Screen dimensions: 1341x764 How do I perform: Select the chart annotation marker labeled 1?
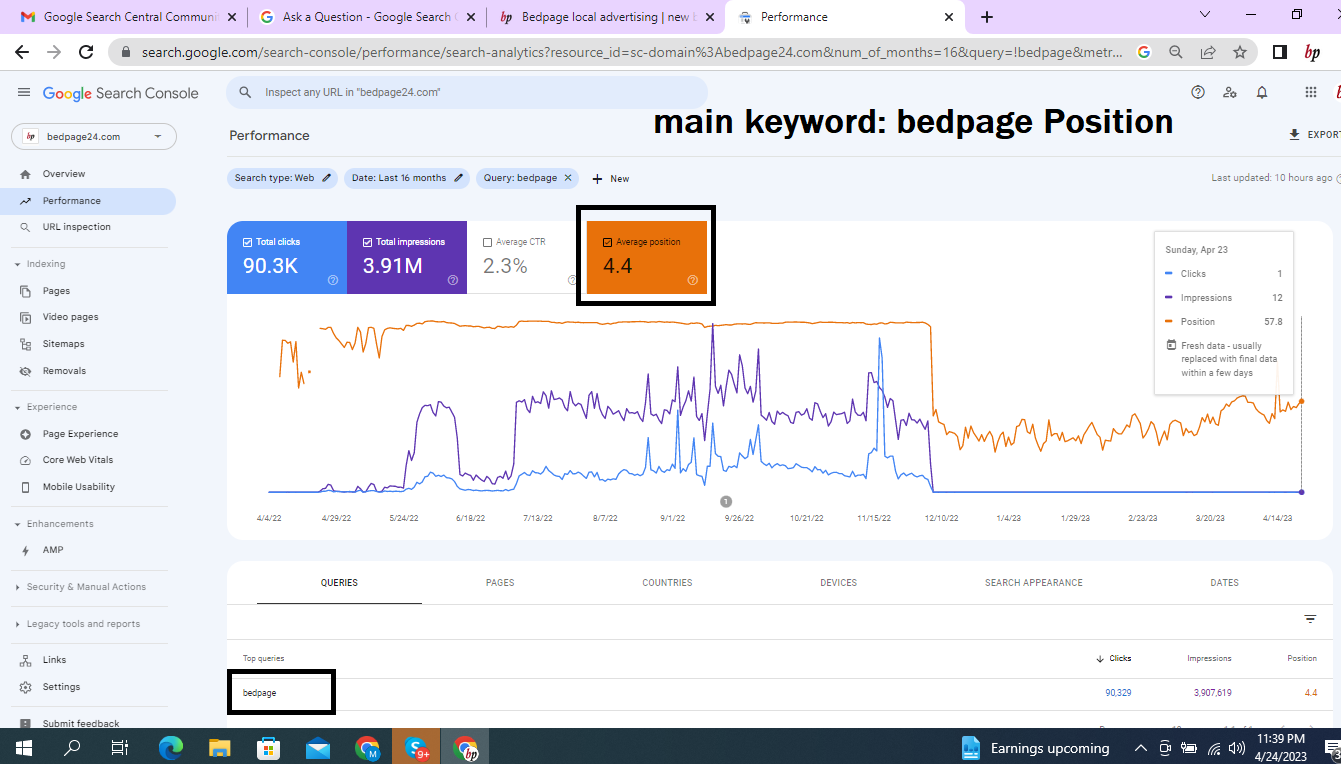(x=726, y=502)
